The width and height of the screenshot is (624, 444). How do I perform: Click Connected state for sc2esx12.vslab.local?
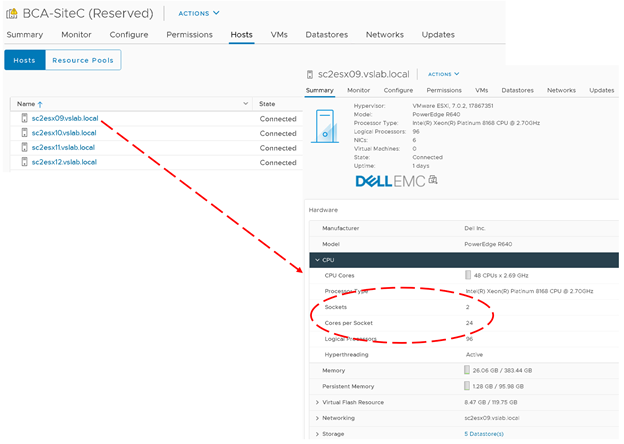278,162
